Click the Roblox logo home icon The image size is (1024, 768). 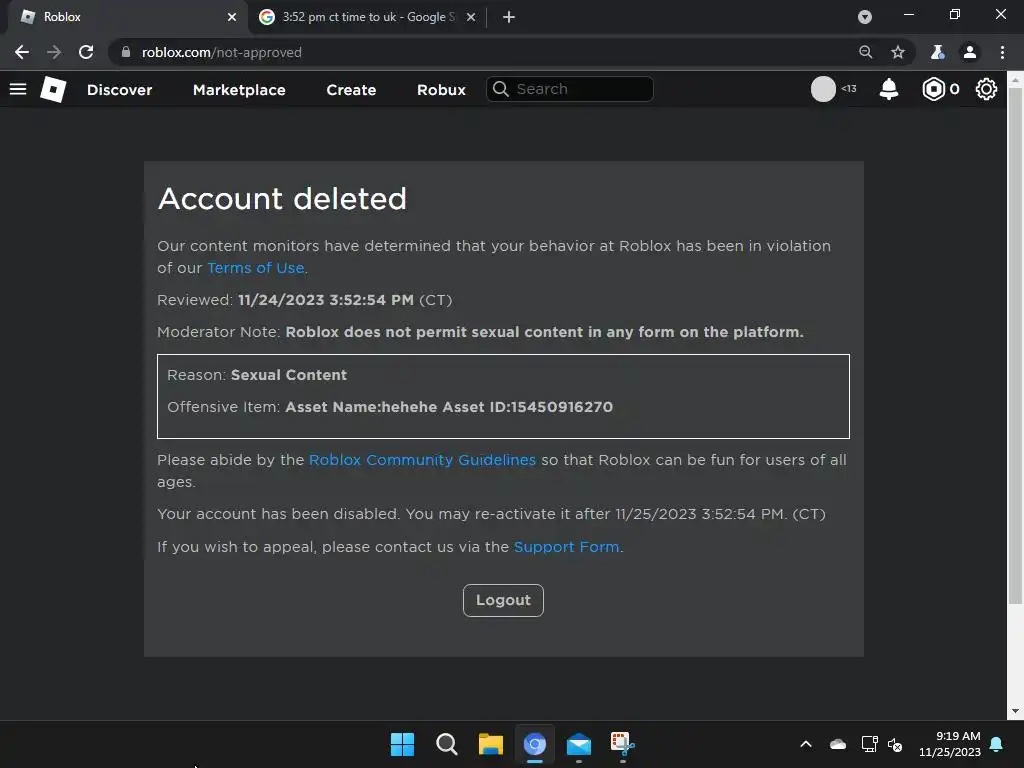[x=53, y=89]
